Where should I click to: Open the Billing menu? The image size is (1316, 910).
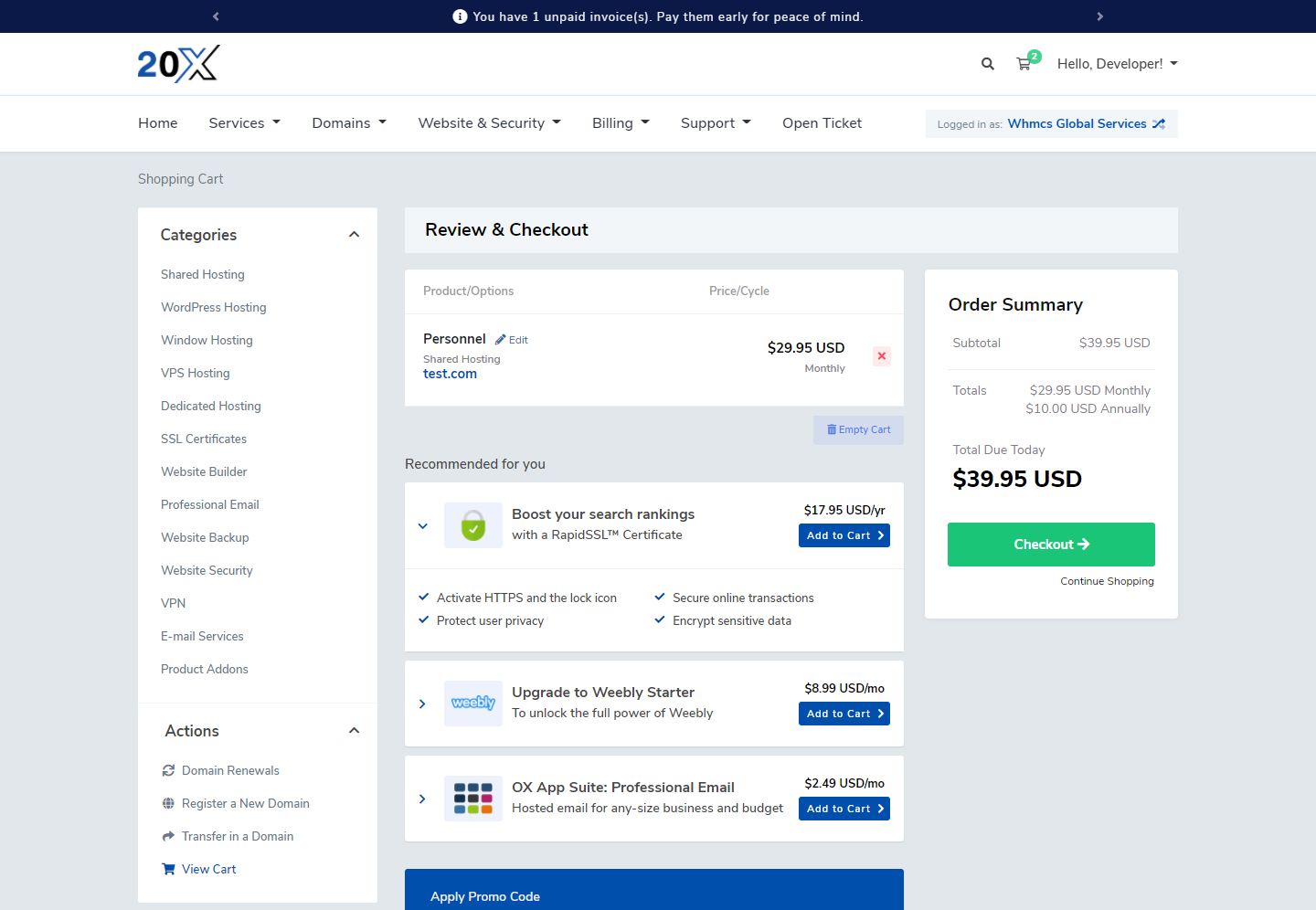[621, 123]
